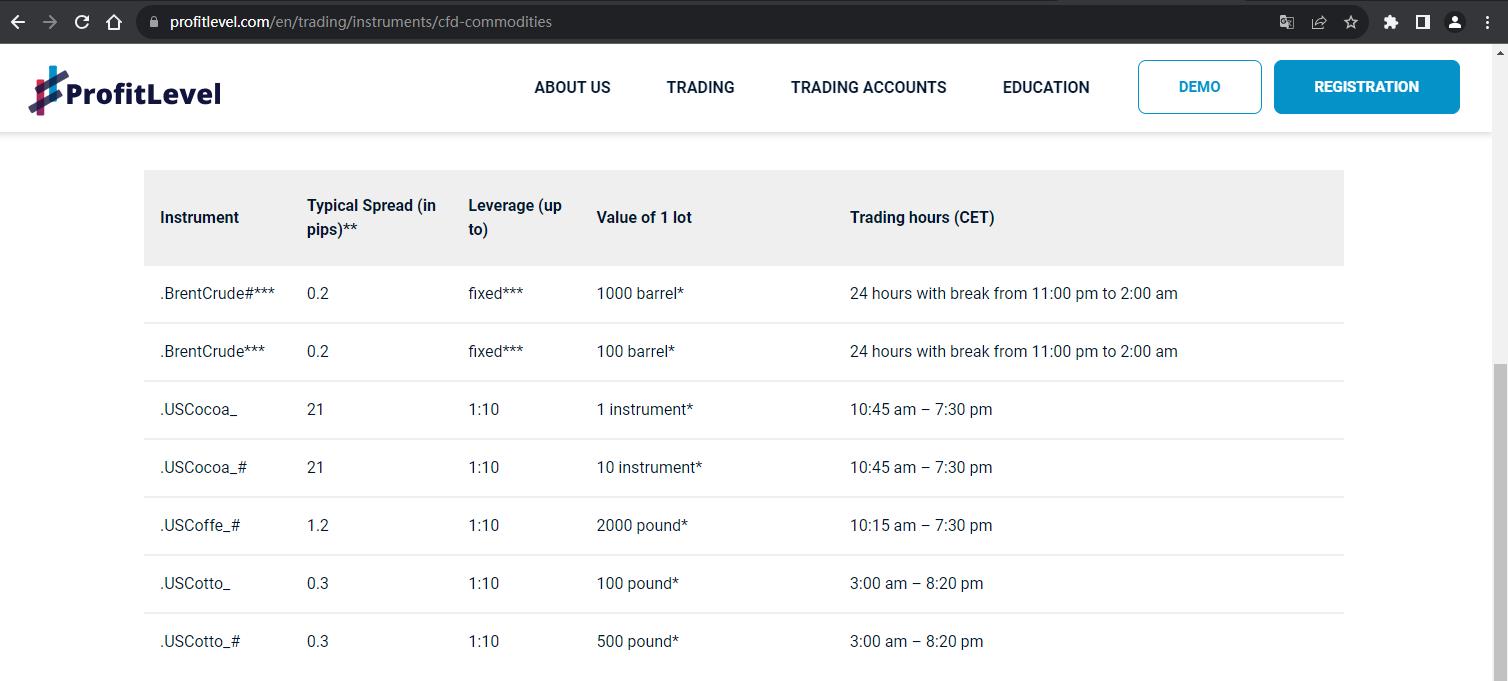Click 1:10 leverage in .USCocoa_# row
This screenshot has height=681, width=1508.
pyautogui.click(x=483, y=467)
